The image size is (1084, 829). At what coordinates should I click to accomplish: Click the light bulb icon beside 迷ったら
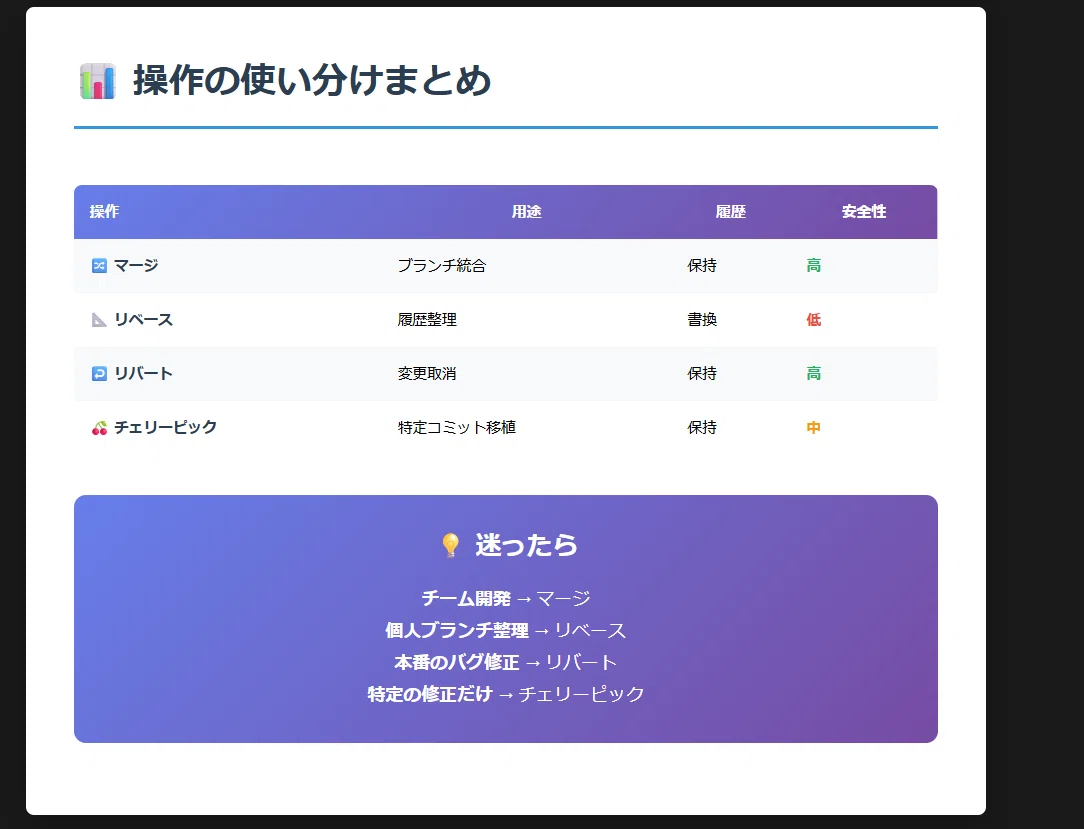point(450,546)
